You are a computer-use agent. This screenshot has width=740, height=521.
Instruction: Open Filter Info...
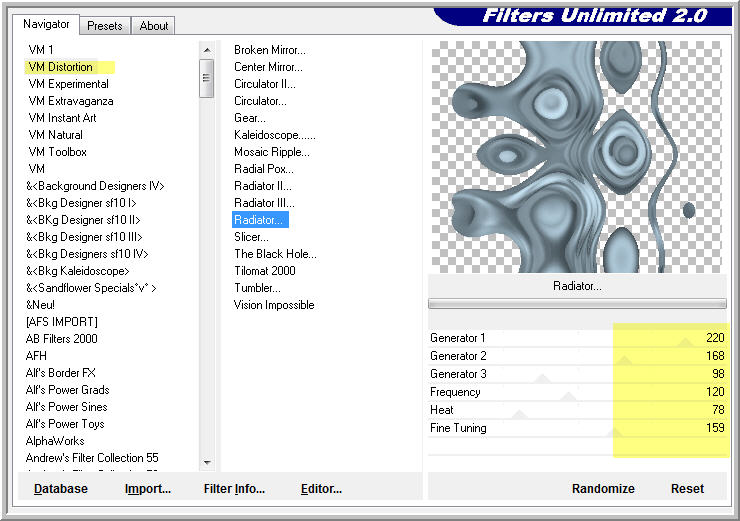point(234,488)
